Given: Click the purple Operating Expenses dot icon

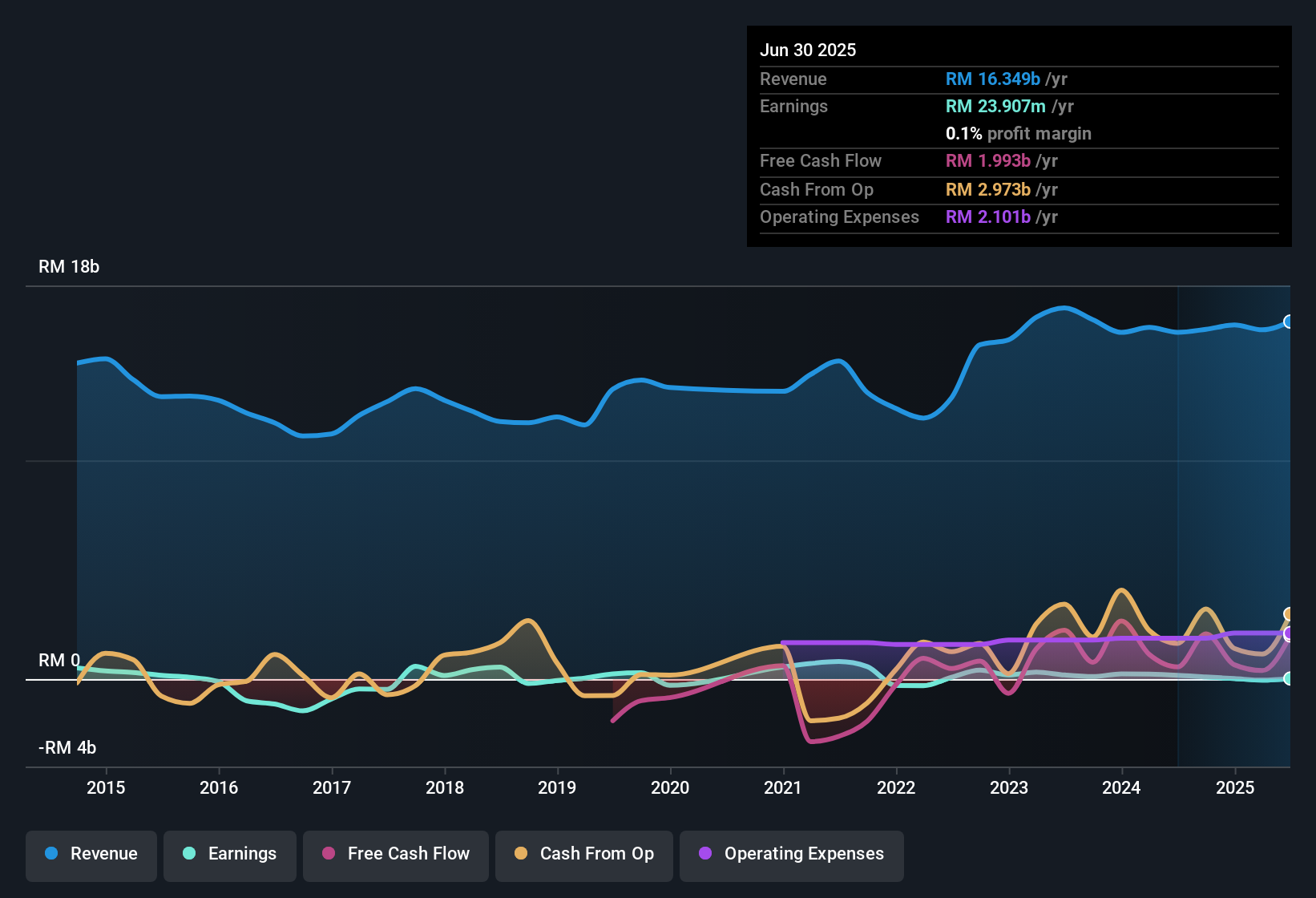Looking at the screenshot, I should [x=704, y=854].
